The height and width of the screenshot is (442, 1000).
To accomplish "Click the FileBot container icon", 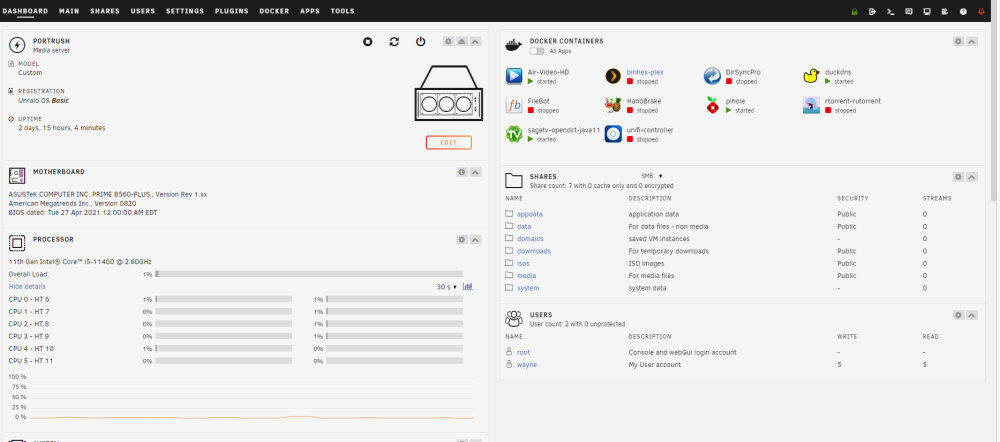I will pyautogui.click(x=514, y=105).
